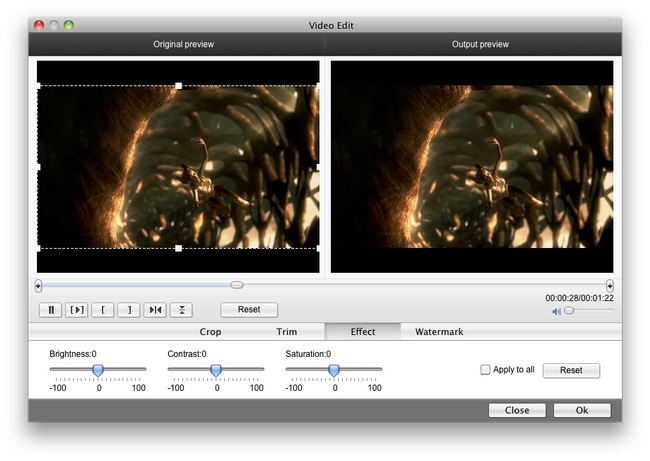This screenshot has height=461, width=650.
Task: Click Reset button in Effect panel
Action: (x=571, y=370)
